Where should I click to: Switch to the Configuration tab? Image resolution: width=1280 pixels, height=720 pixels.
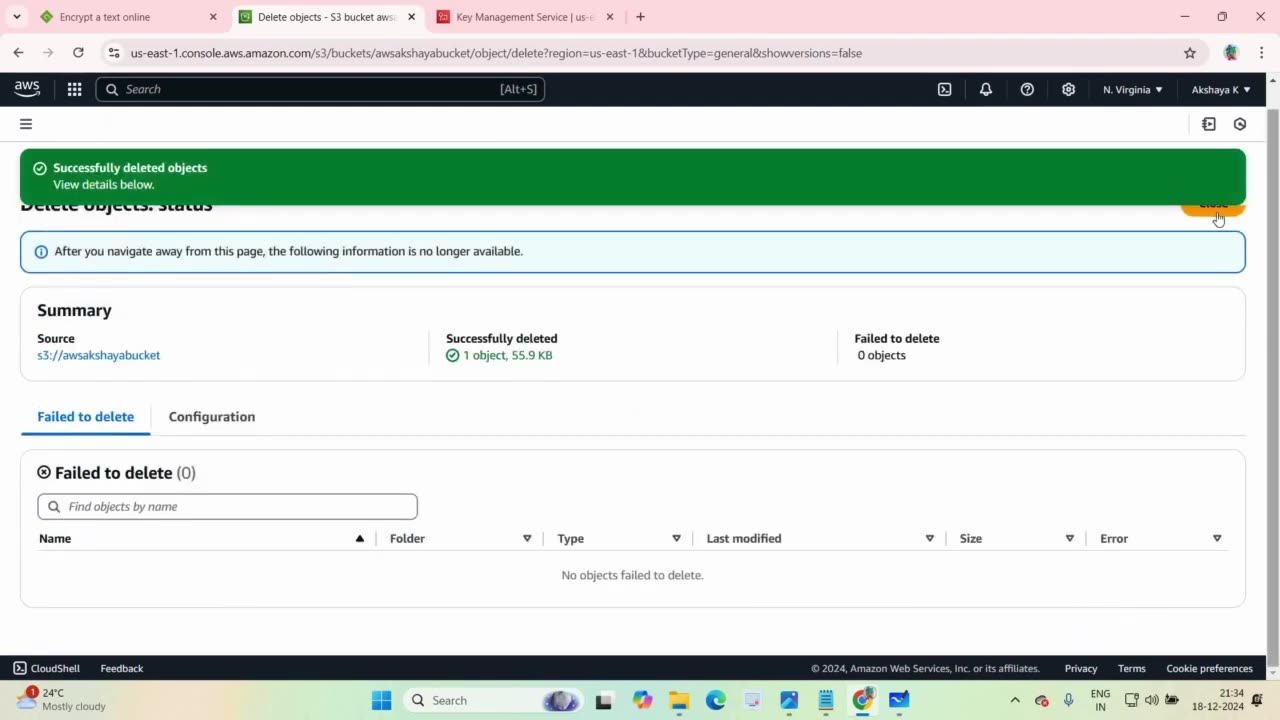pos(212,417)
